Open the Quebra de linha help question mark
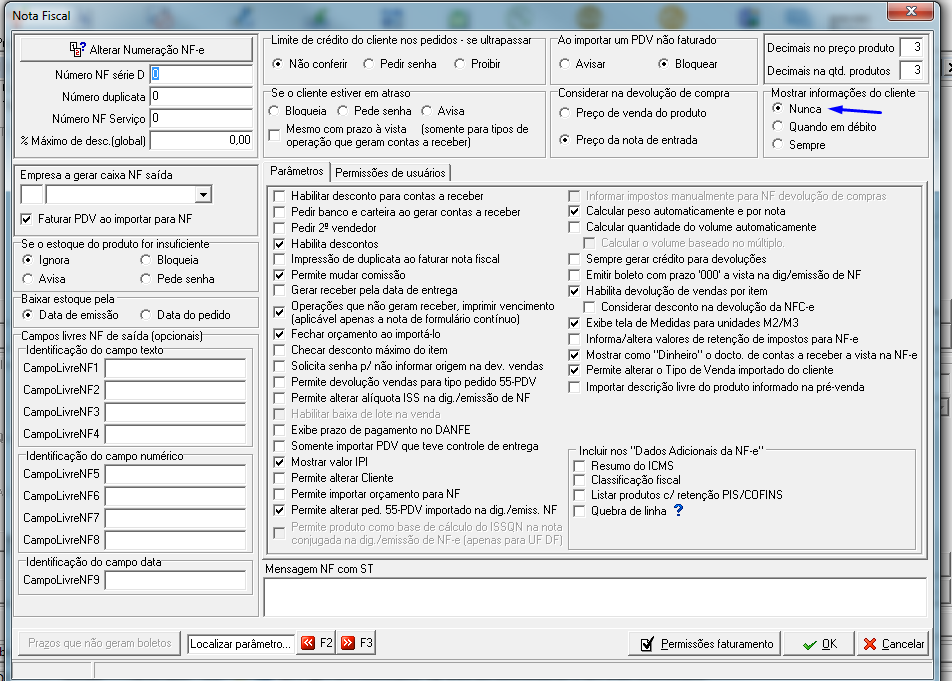This screenshot has height=681, width=952. click(x=679, y=510)
